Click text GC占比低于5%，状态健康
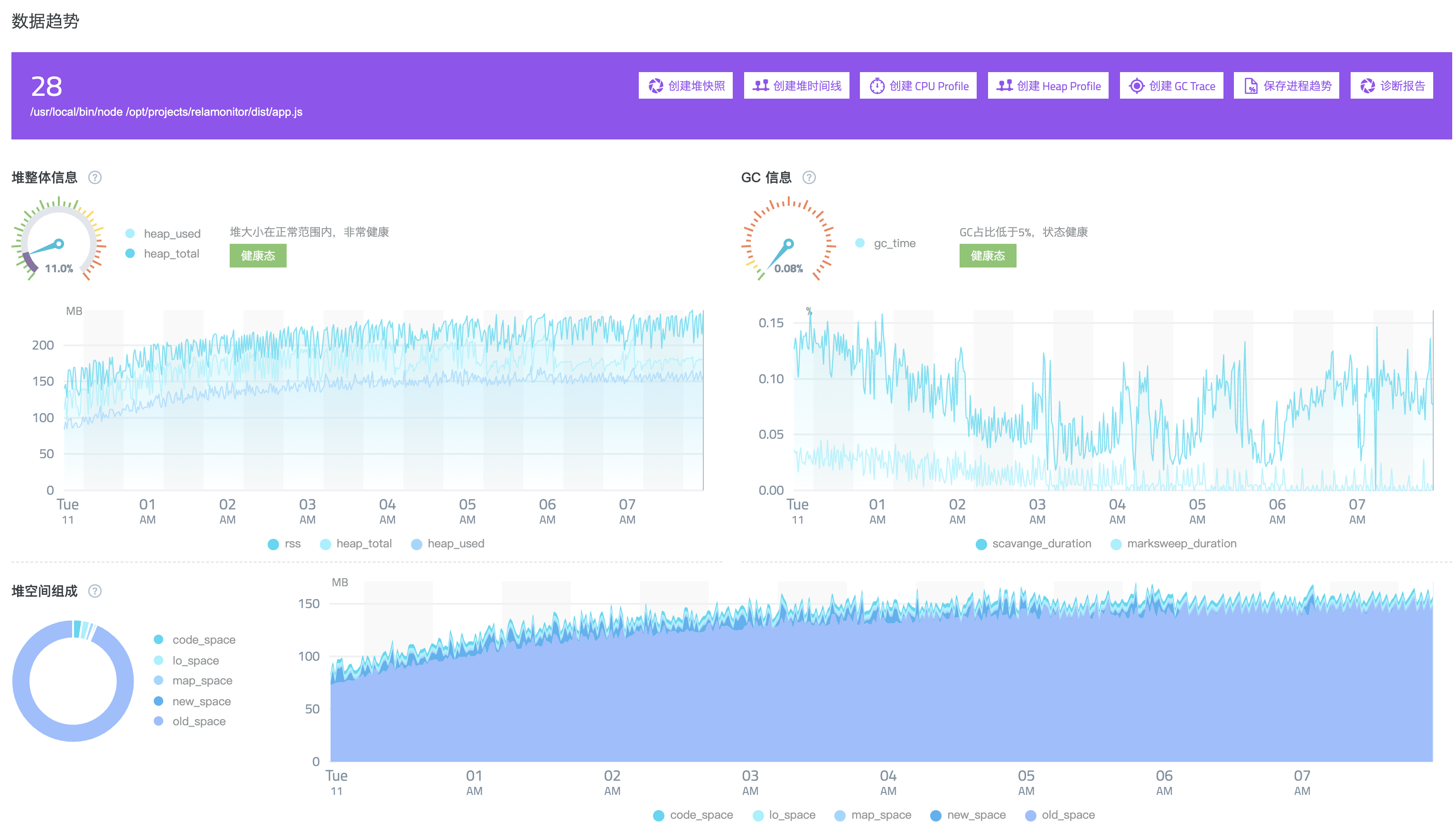 [1023, 232]
